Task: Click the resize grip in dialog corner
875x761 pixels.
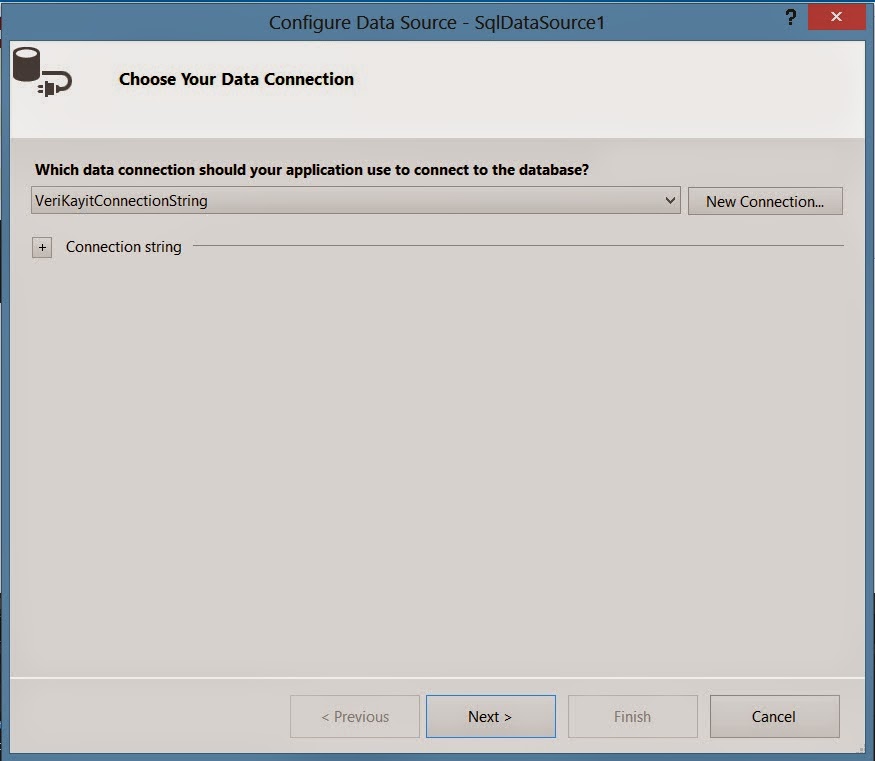Action: [x=860, y=749]
